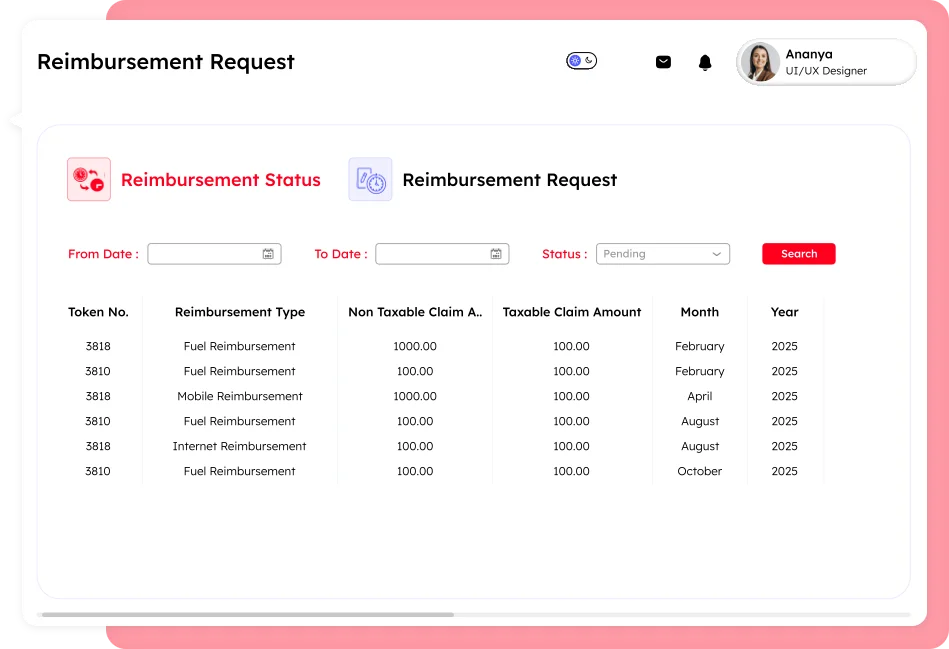
Task: Open the From Date calendar icon
Action: click(268, 254)
